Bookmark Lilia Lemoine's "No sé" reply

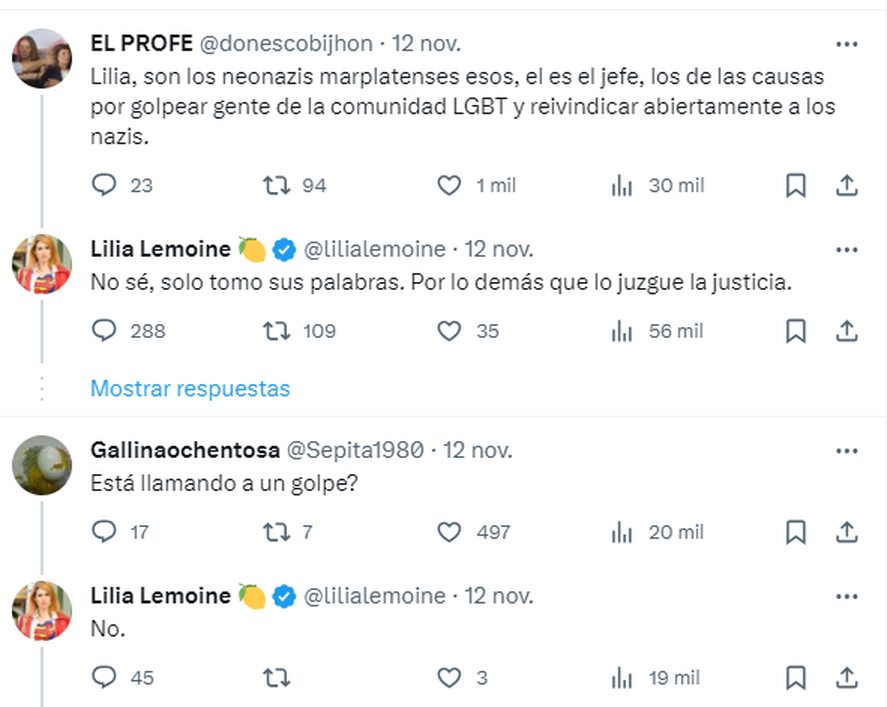coord(795,331)
